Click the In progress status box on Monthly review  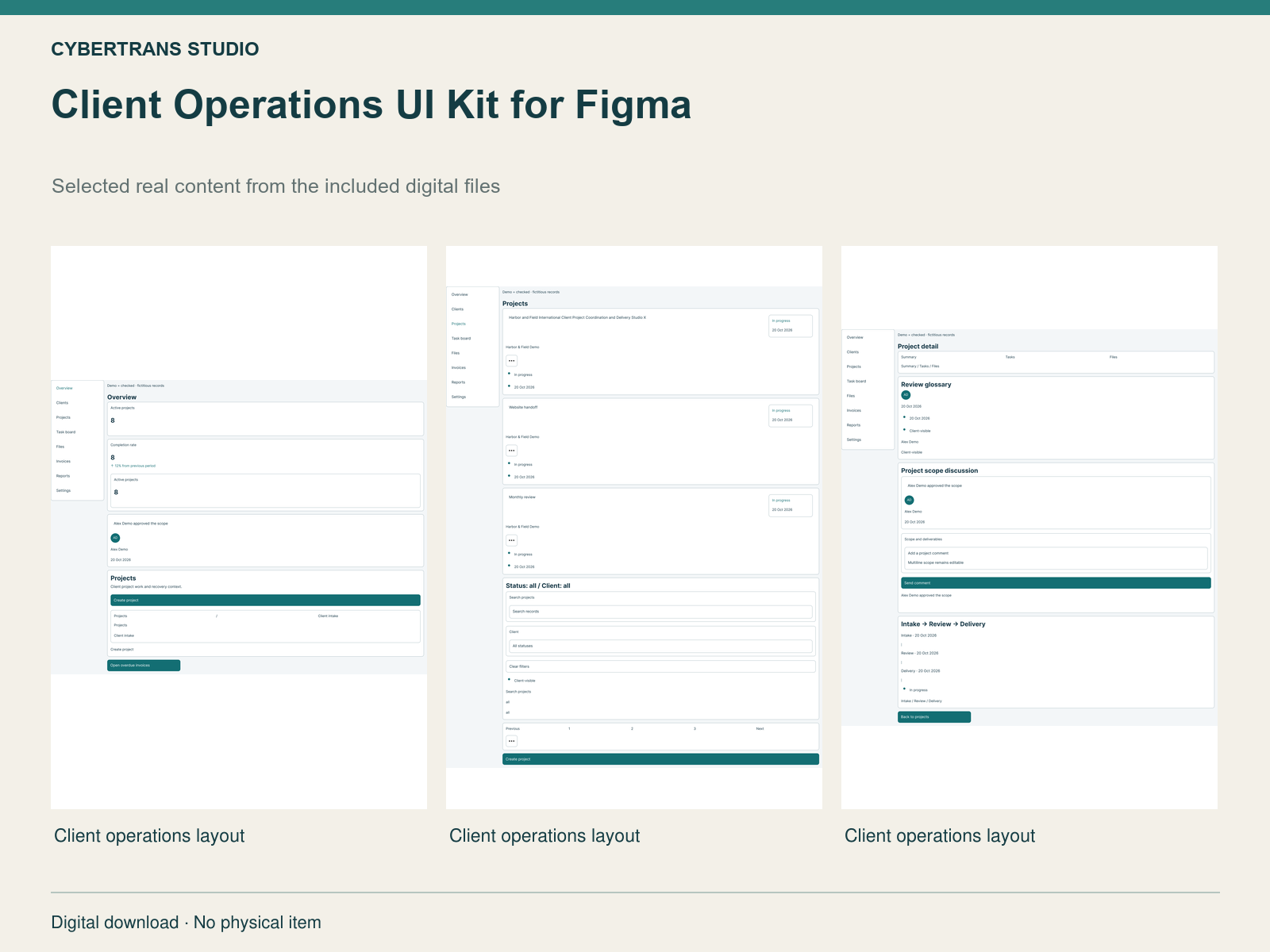click(791, 505)
